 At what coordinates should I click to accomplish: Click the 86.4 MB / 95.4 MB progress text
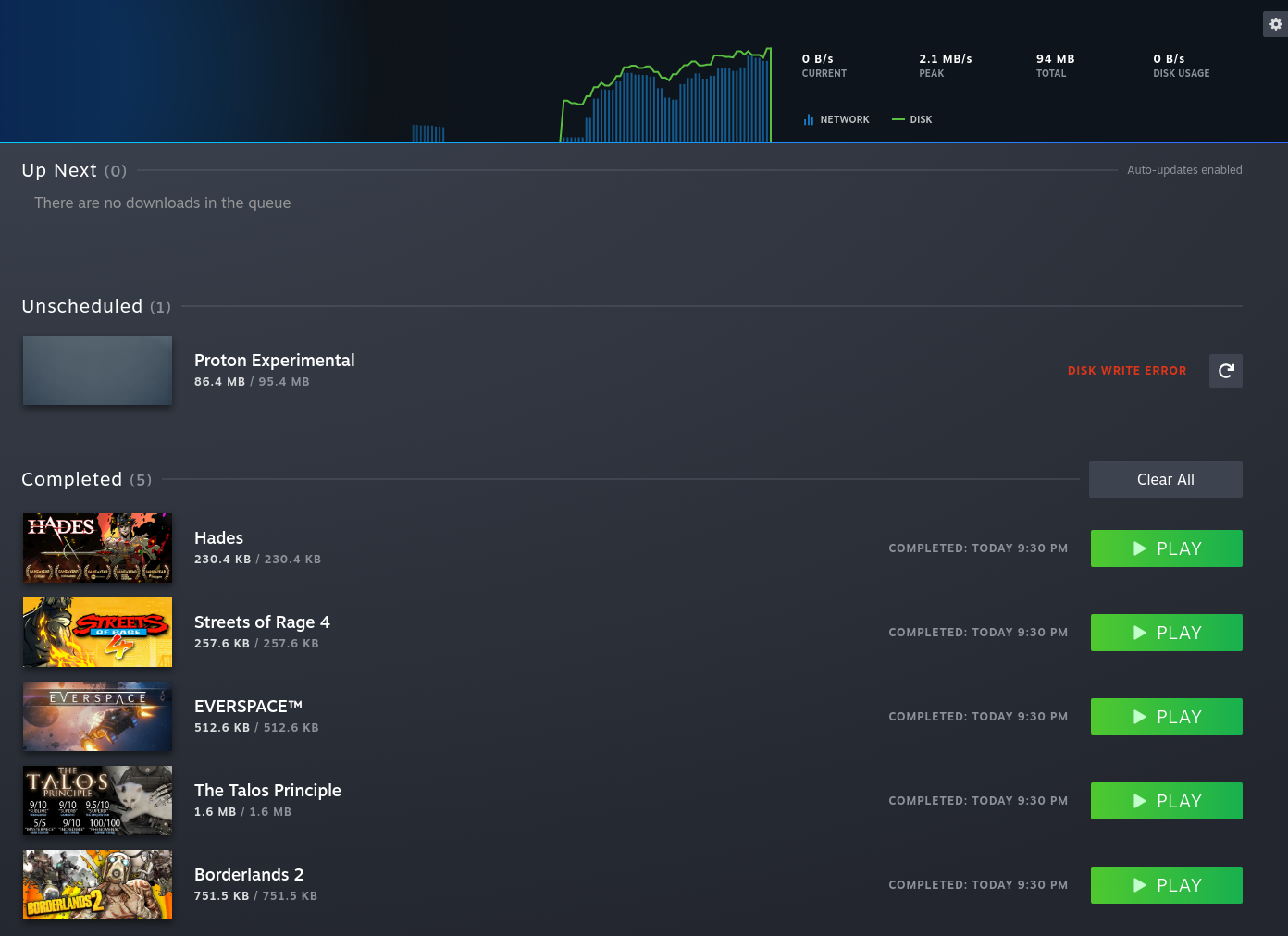pyautogui.click(x=252, y=382)
